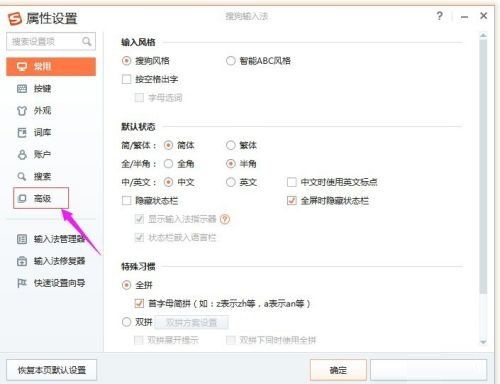500x384 pixels.
Task: Click the Sogou logo icon in the title bar
Action: pos(15,18)
